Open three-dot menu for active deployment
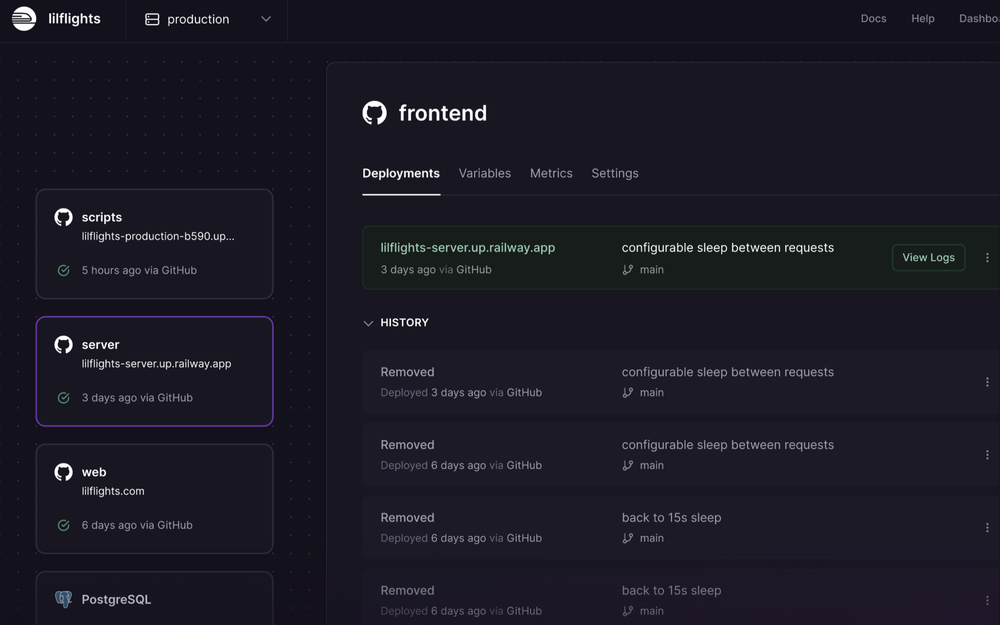Screen dimensions: 1000x625 click(x=987, y=258)
